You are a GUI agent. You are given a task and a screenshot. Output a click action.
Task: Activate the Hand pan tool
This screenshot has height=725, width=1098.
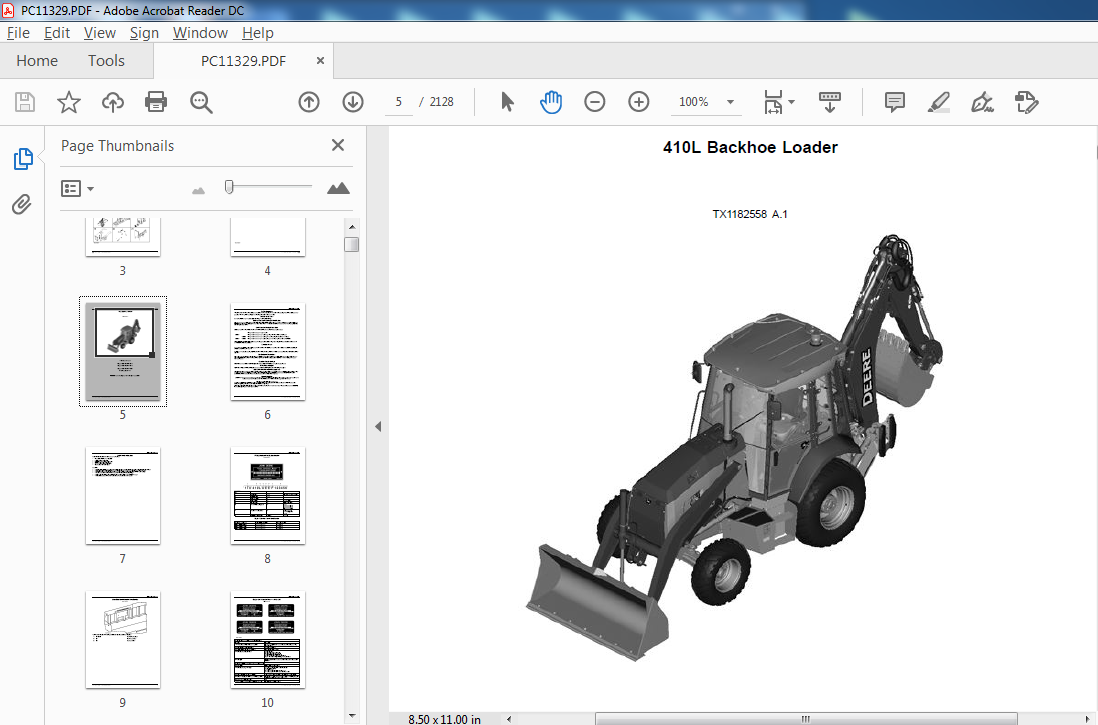click(551, 102)
